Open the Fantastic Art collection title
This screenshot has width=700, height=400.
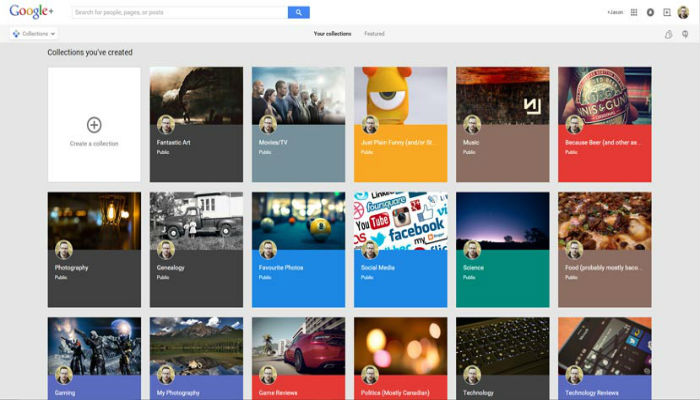tap(174, 142)
